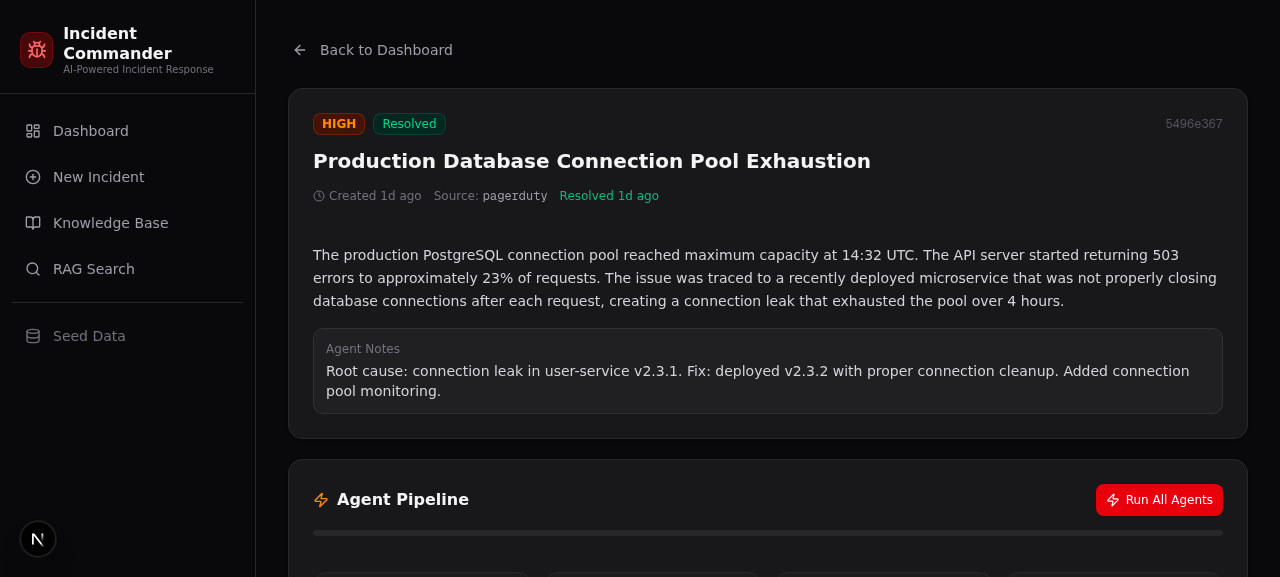
Task: Click the 'Agent Pipeline' heading
Action: 403,500
